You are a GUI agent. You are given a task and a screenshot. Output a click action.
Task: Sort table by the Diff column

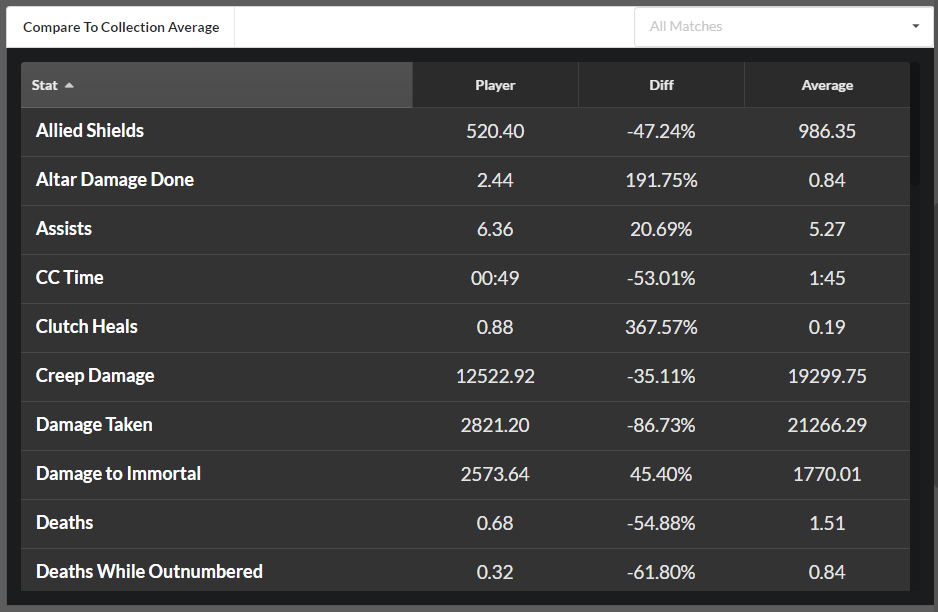click(x=661, y=85)
